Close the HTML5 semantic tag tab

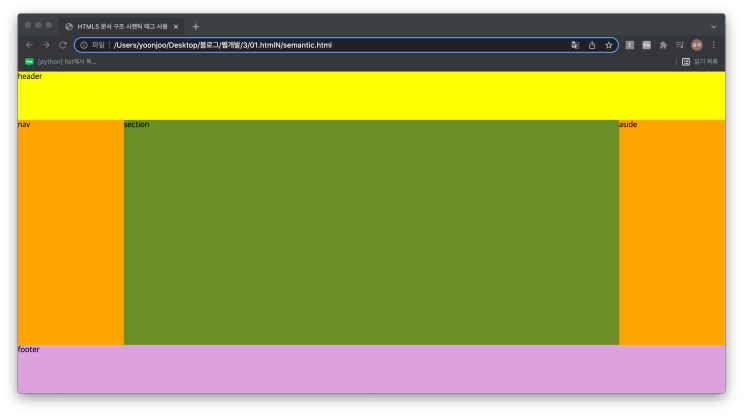(176, 27)
